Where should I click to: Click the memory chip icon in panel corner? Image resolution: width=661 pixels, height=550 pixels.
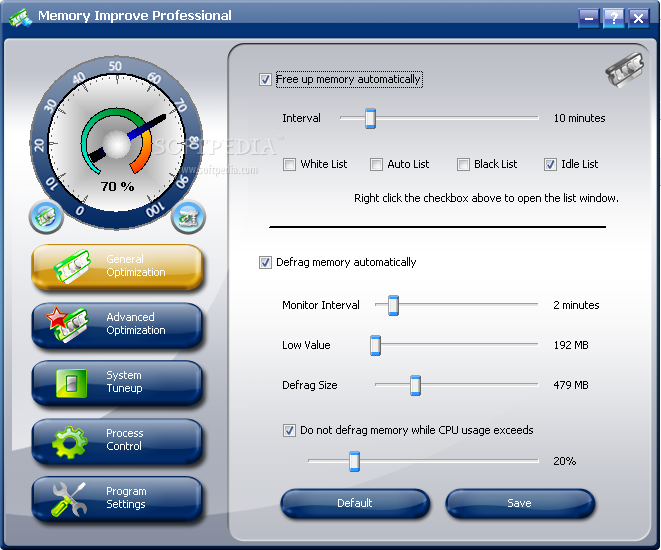coord(625,70)
